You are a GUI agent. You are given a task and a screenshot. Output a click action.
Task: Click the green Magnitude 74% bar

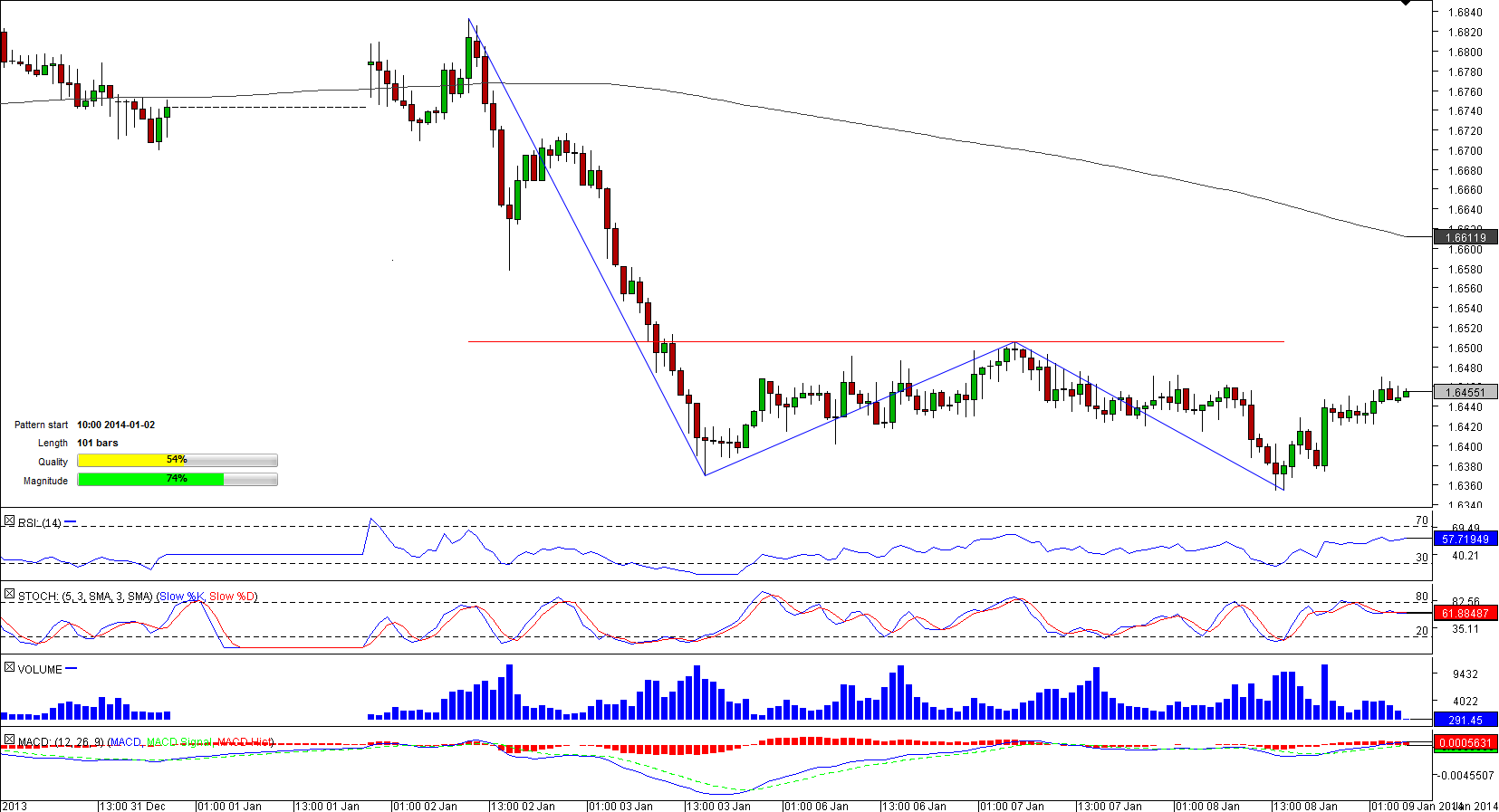150,480
